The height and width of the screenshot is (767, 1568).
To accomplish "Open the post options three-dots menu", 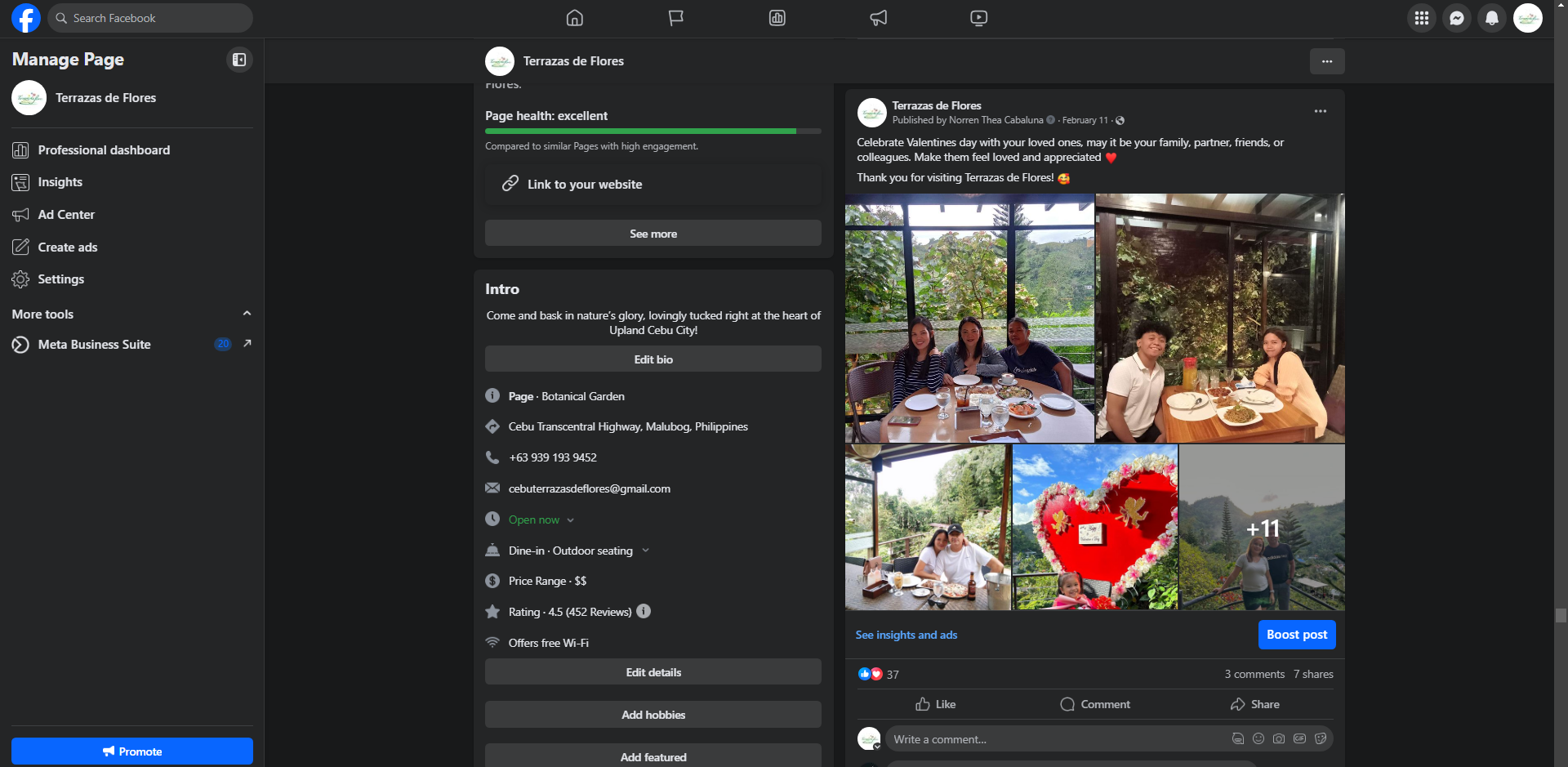I will pyautogui.click(x=1321, y=111).
